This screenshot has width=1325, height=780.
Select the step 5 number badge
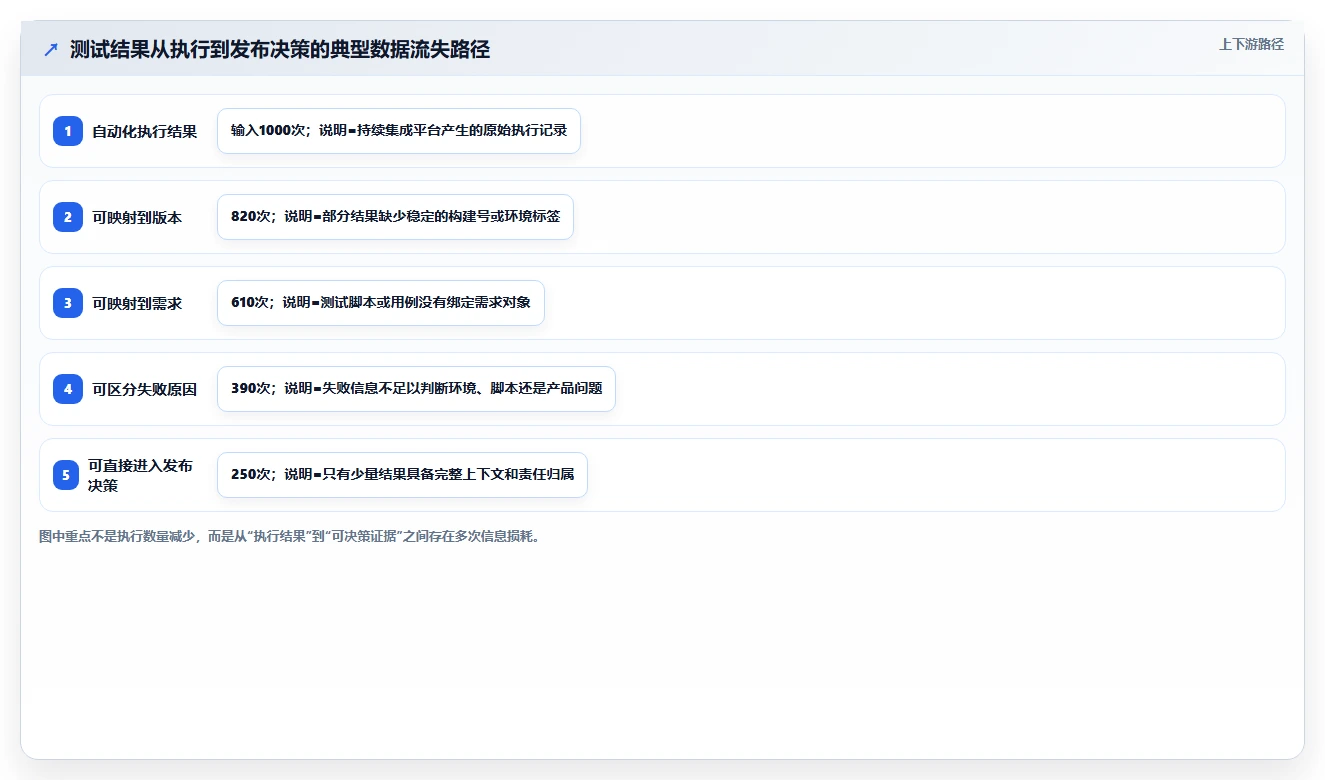tap(65, 475)
